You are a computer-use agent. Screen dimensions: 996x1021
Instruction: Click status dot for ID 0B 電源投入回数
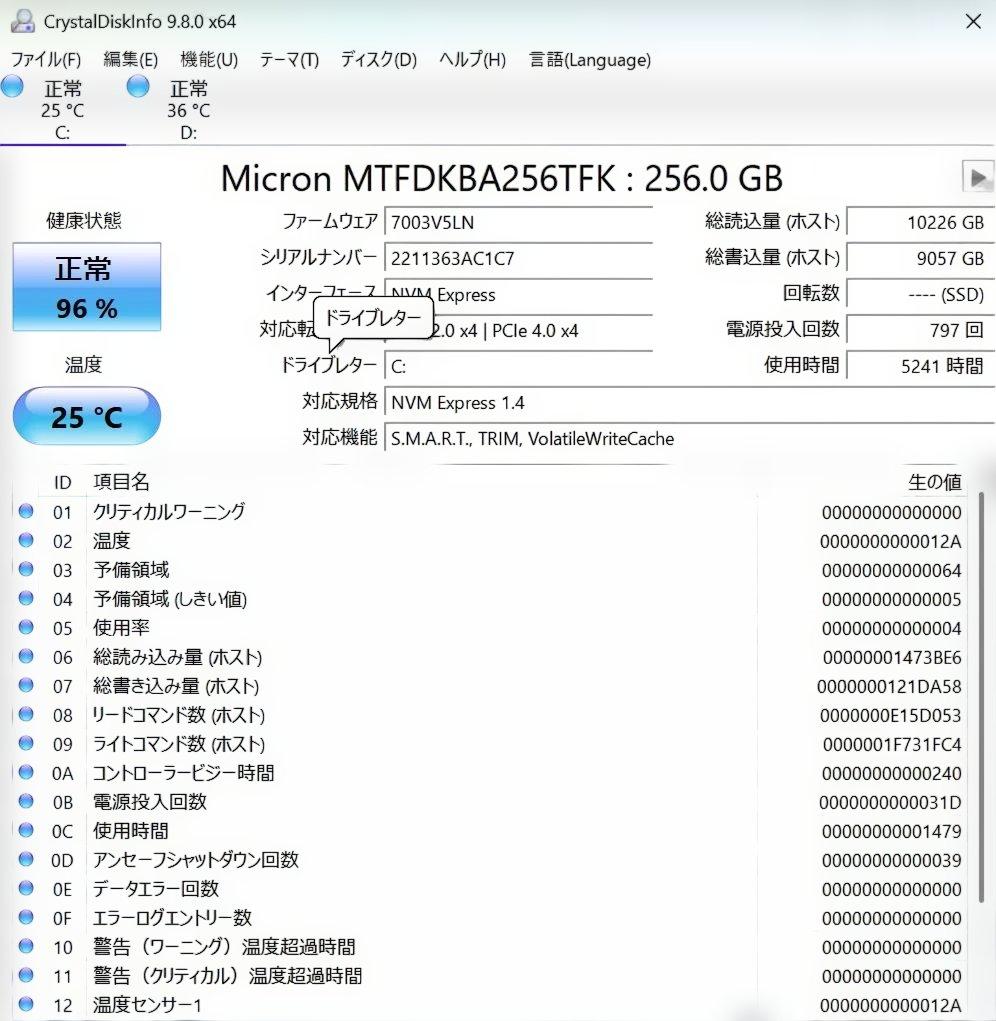click(x=26, y=801)
